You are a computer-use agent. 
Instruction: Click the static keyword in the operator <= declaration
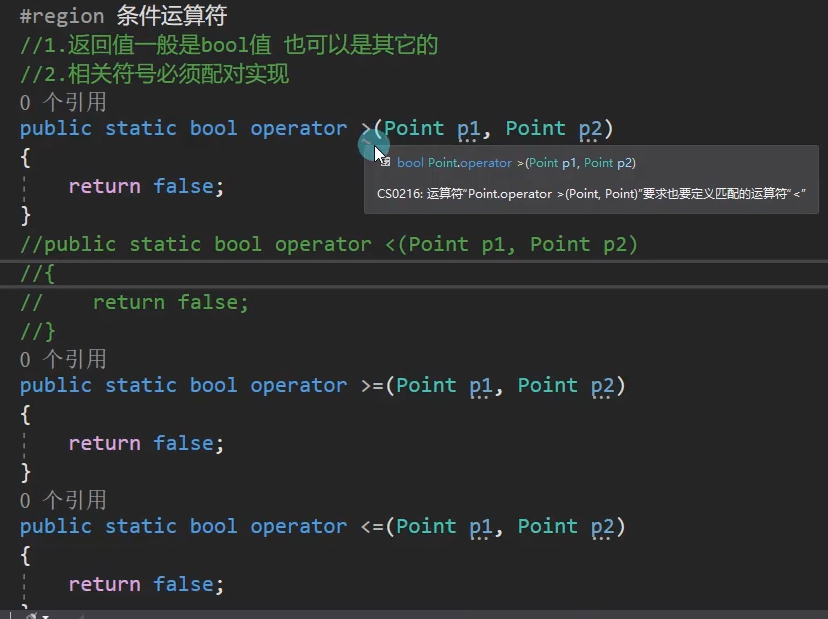(141, 526)
